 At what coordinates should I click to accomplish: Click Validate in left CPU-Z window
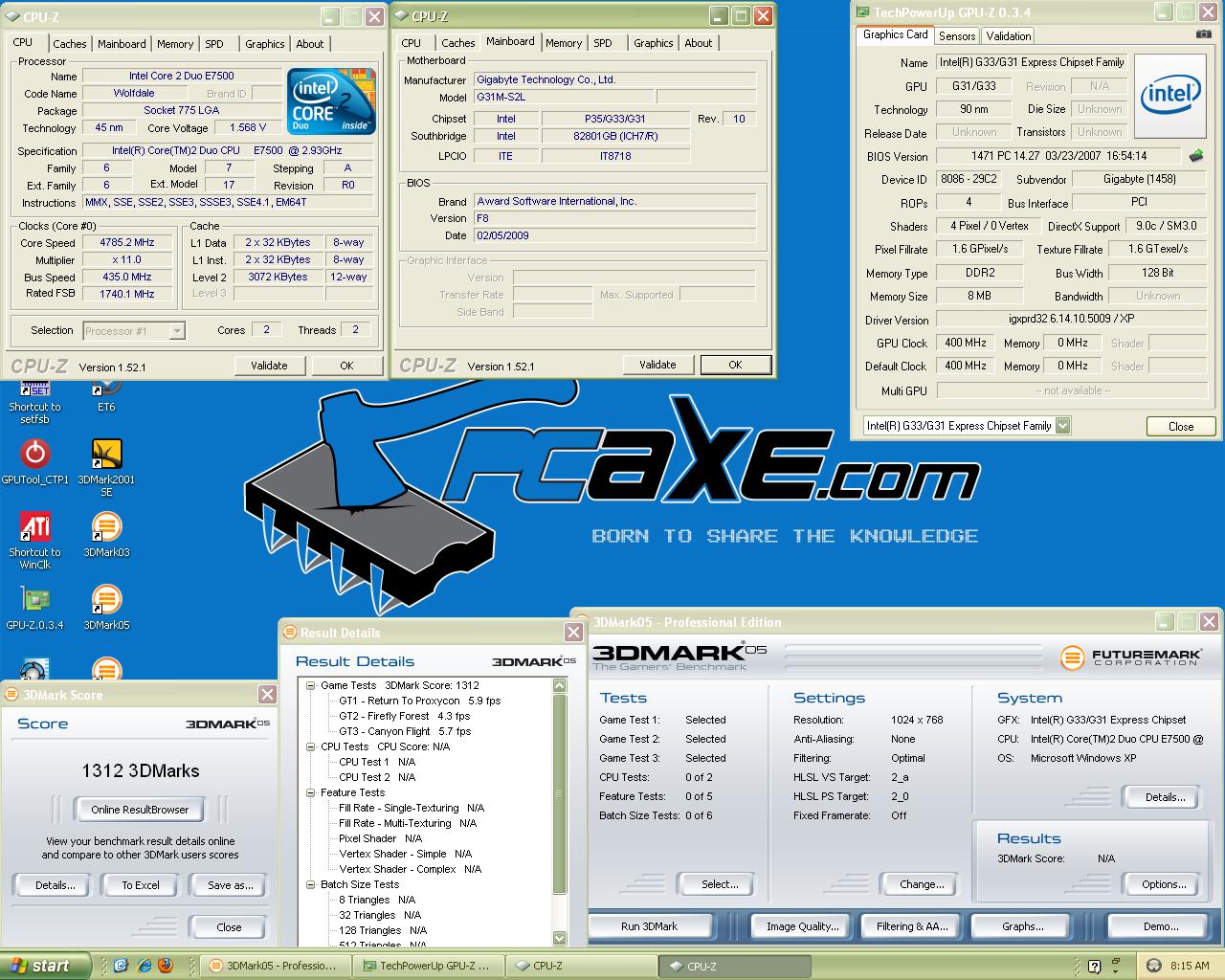pos(269,366)
